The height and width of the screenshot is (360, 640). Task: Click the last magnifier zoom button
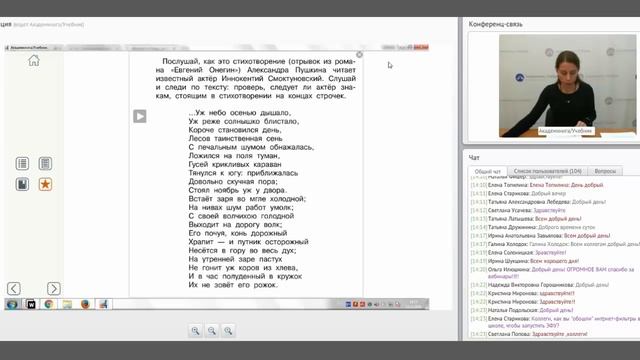click(x=228, y=331)
